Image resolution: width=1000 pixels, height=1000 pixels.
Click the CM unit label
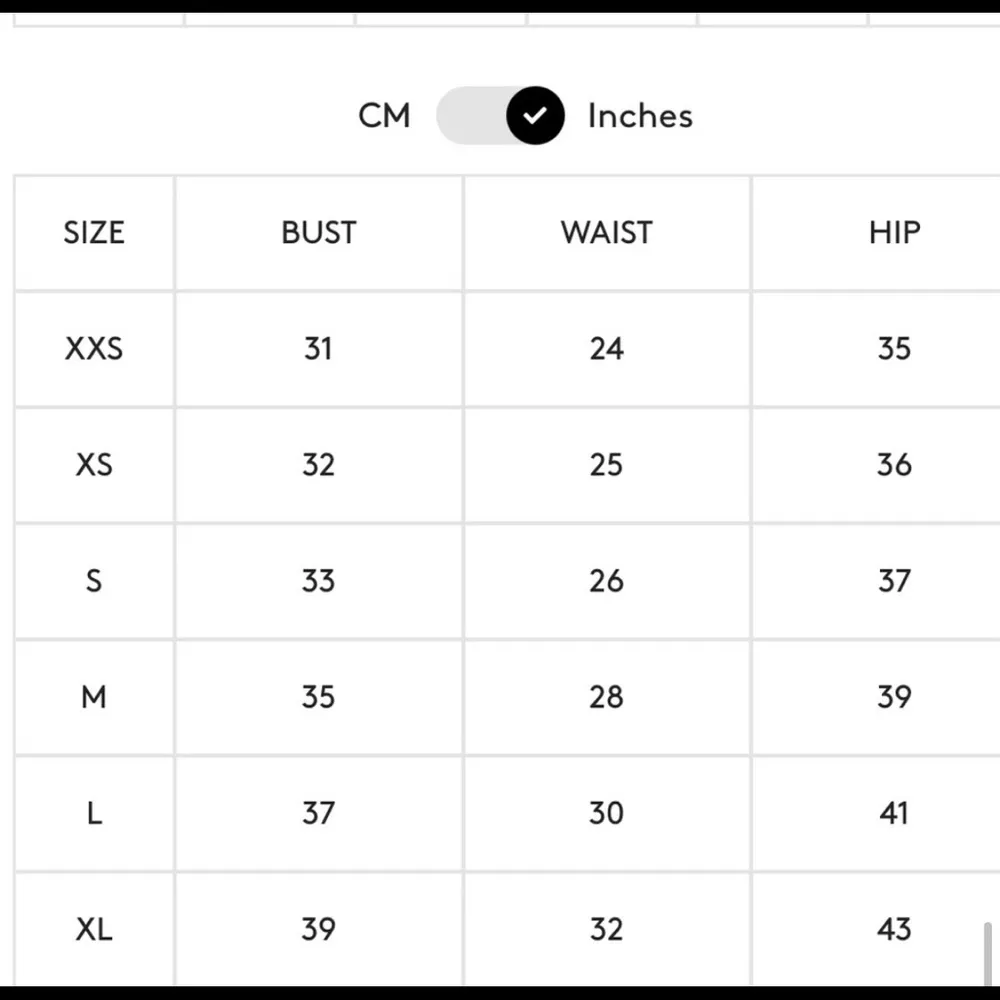coord(384,116)
